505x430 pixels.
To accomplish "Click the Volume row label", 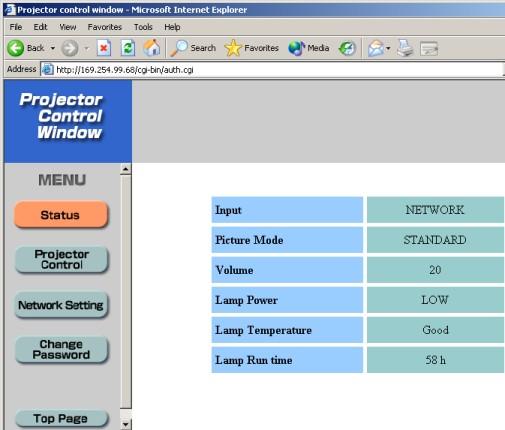I will (234, 270).
